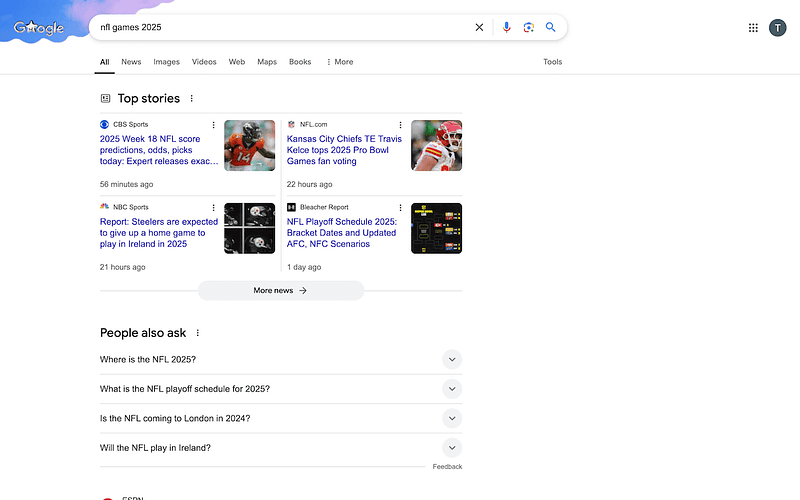Click the Top stories newspaper icon
Screen dimensions: 800x500
(106, 98)
